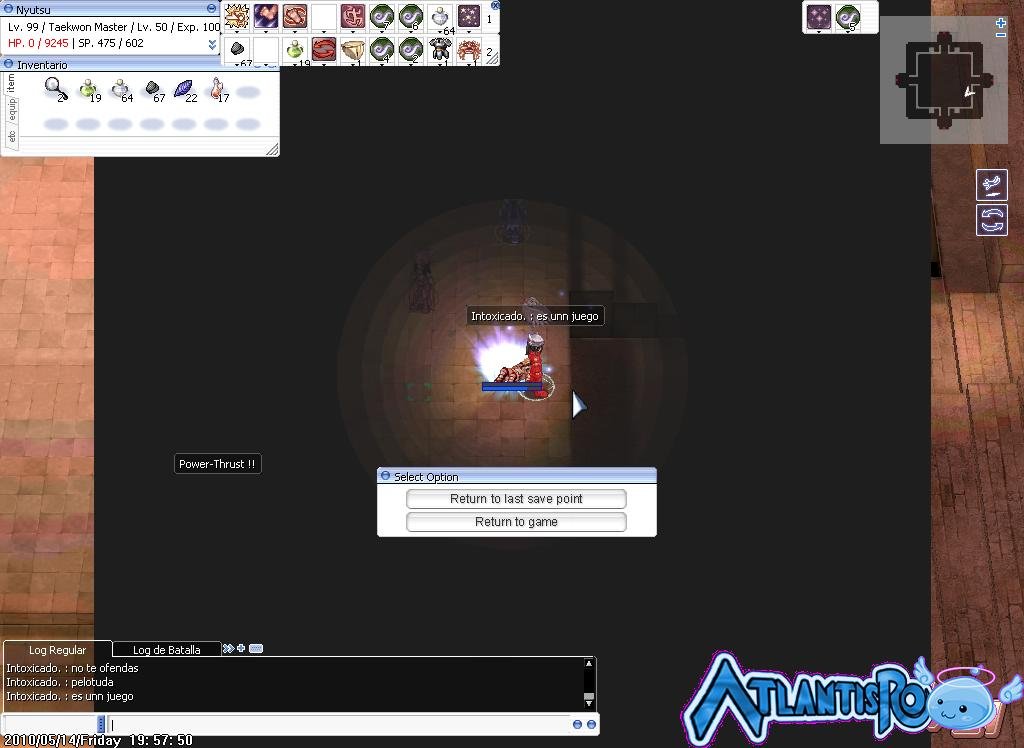Activate the red swap-arrows skill in hotbar row 2

click(x=324, y=50)
